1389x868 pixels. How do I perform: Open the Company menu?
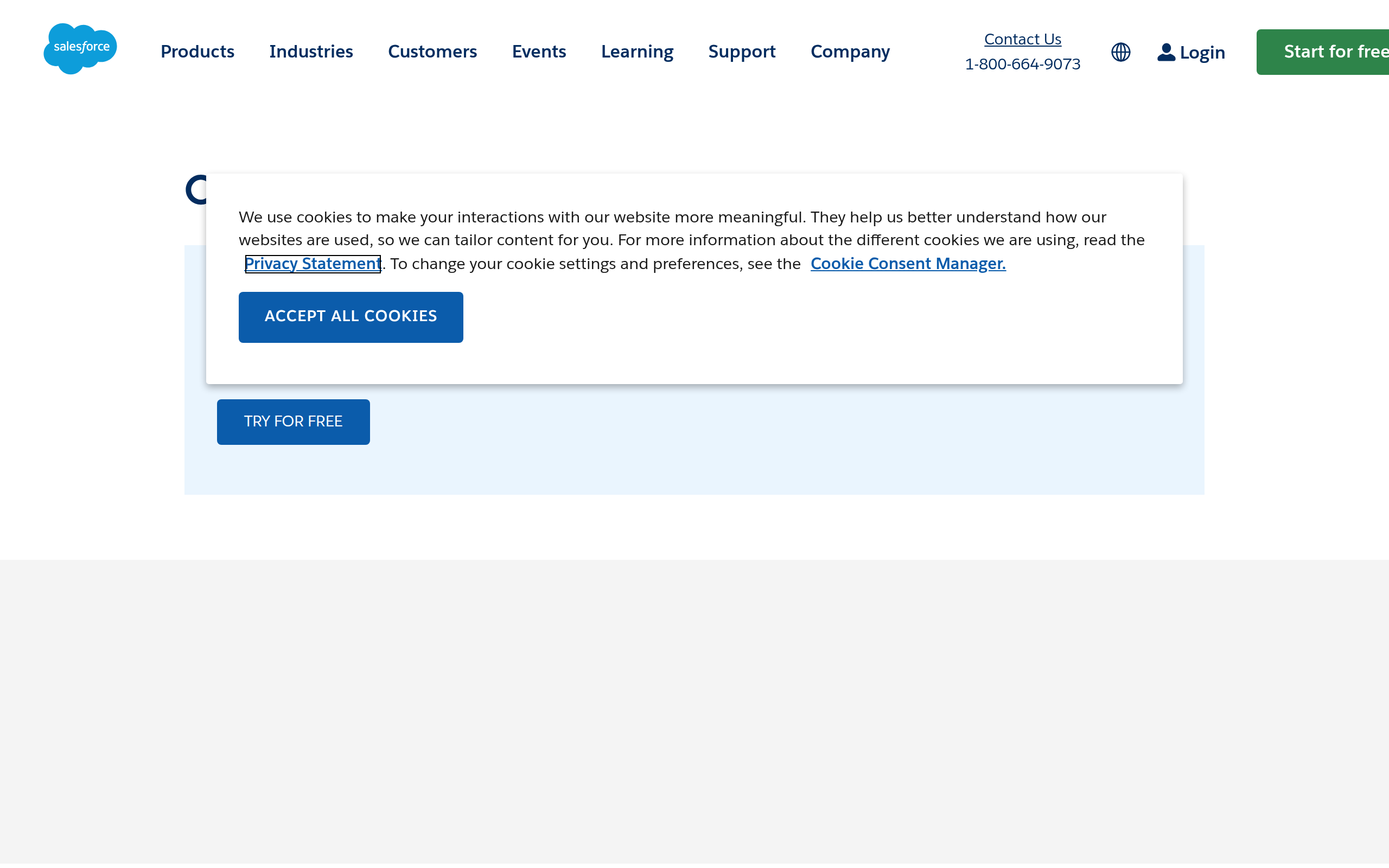pyautogui.click(x=850, y=52)
